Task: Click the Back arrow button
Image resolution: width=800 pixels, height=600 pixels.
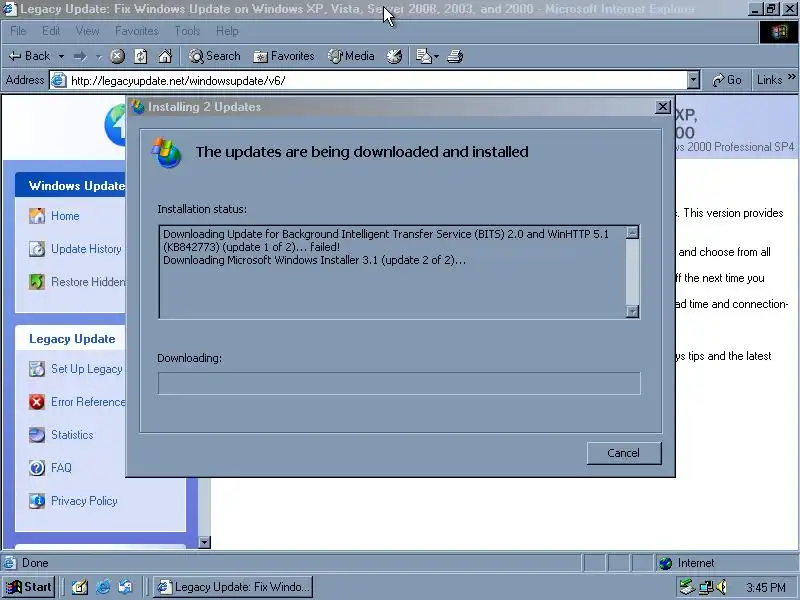Action: pyautogui.click(x=30, y=56)
